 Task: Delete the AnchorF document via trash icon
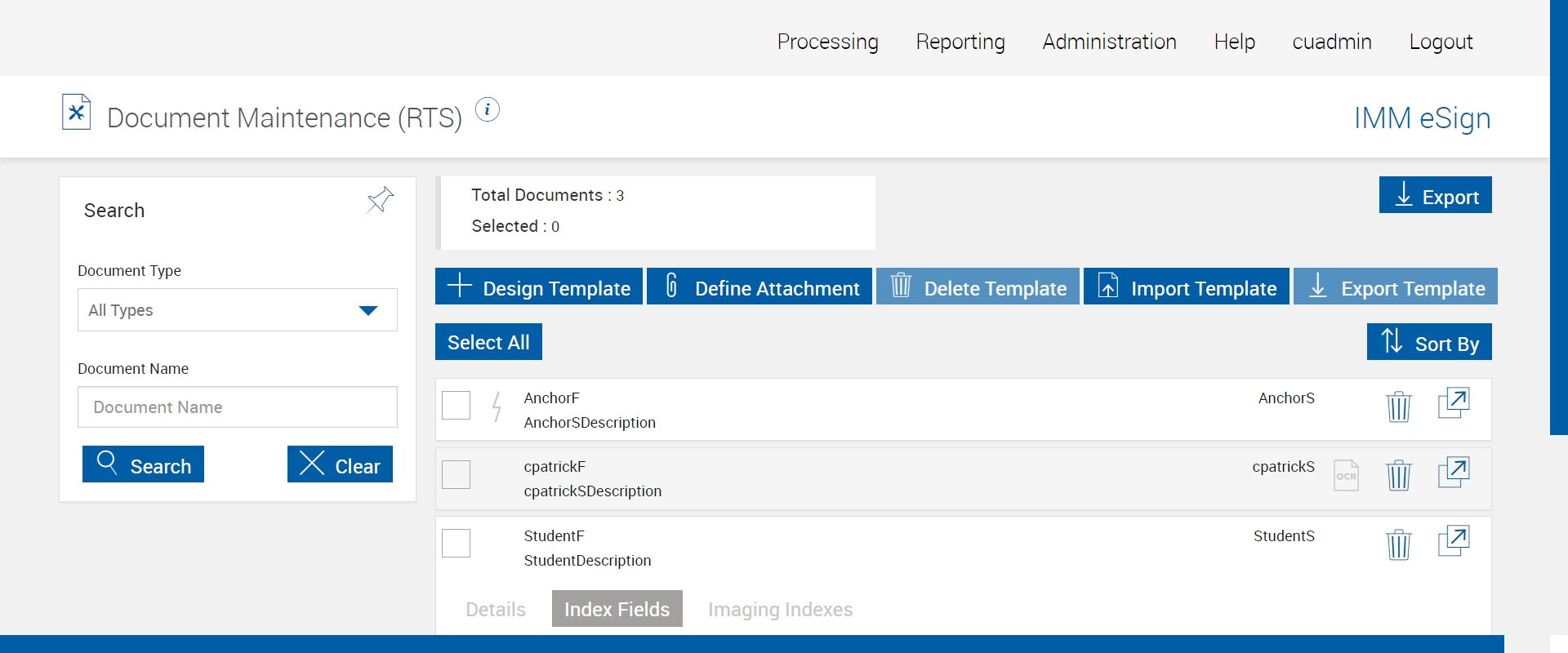tap(1398, 406)
